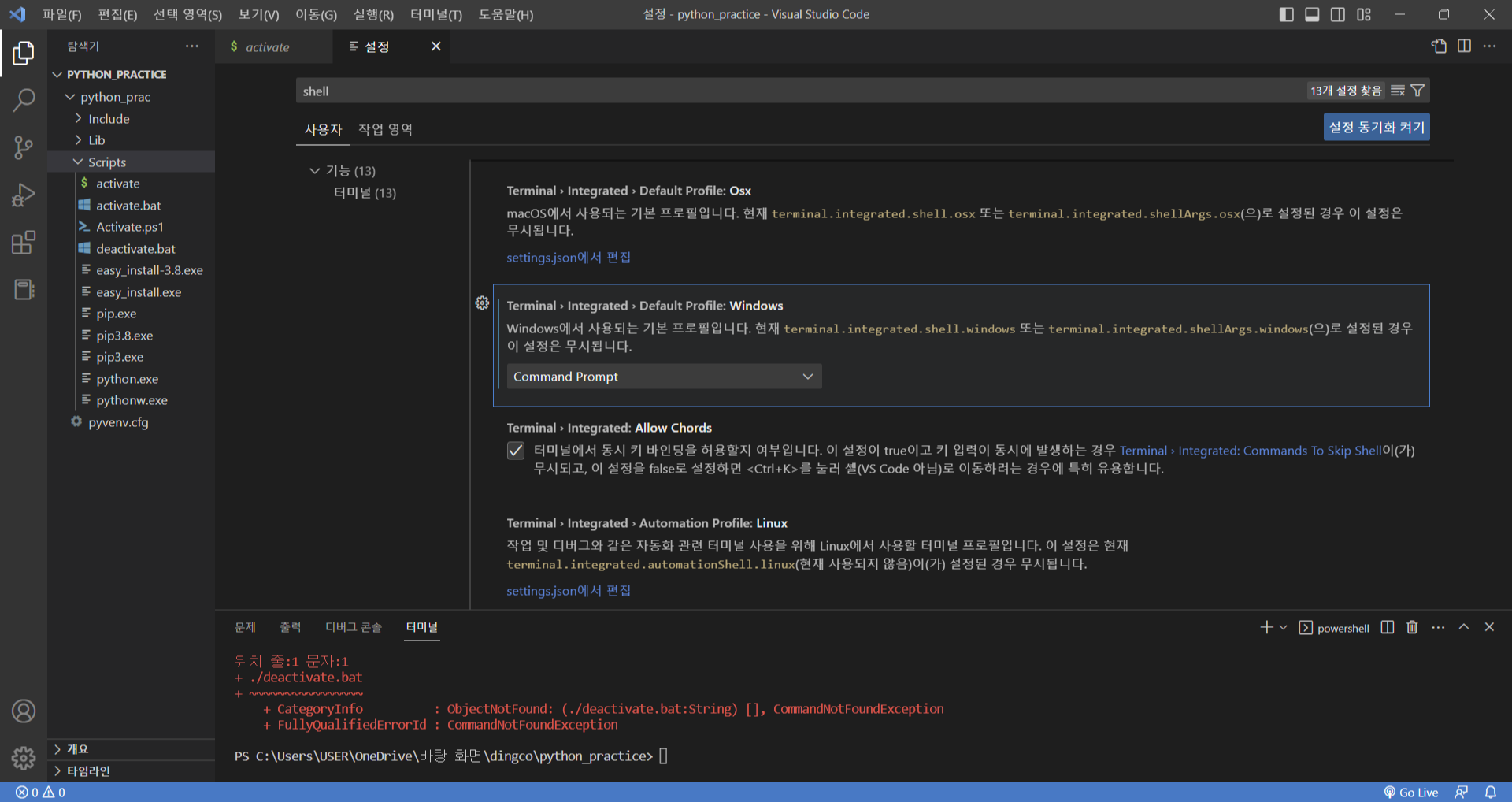Toggle secondary side bar layout icon
This screenshot has height=802, width=1512.
coord(1338,14)
